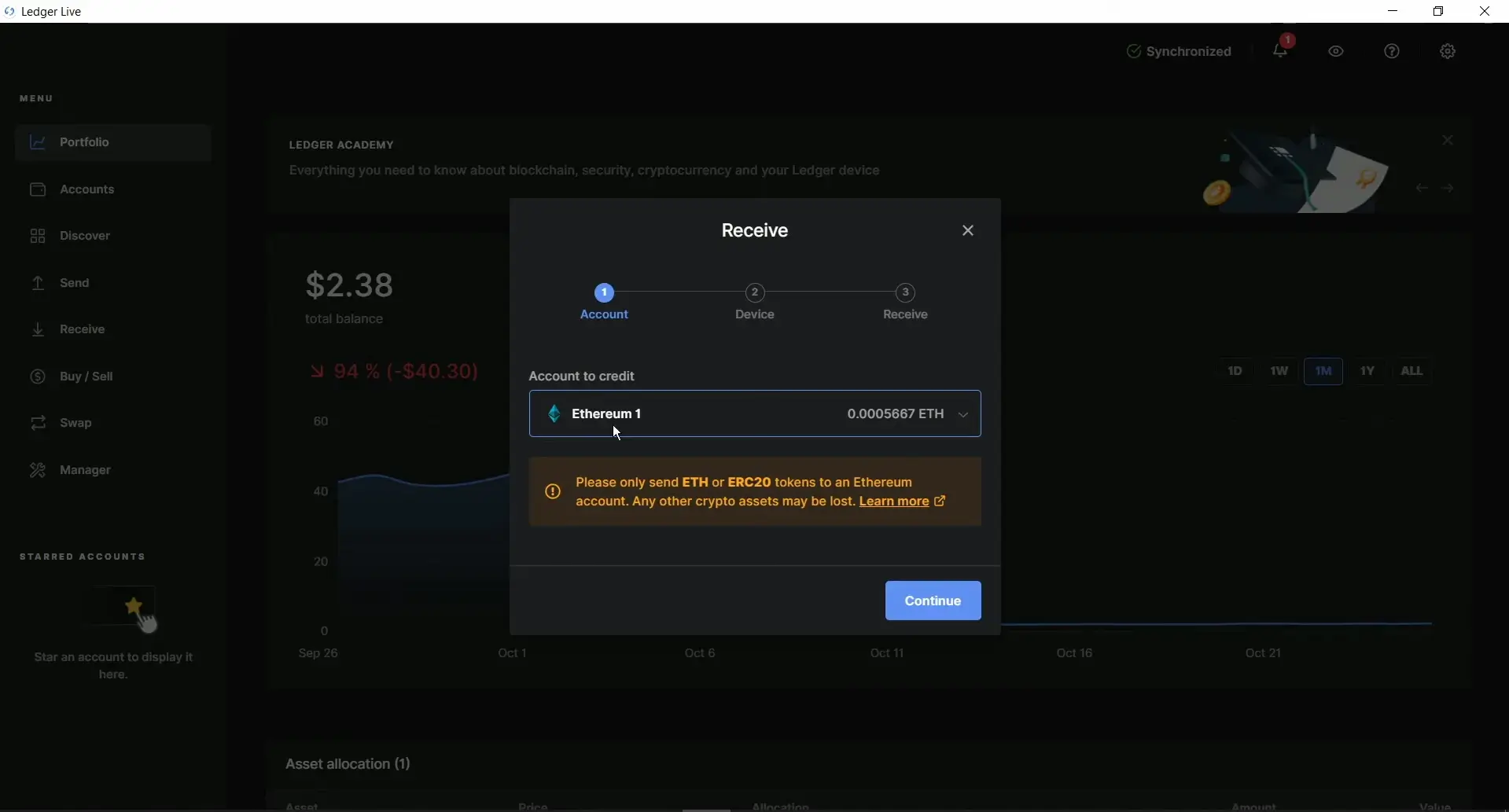The width and height of the screenshot is (1509, 812).
Task: Click the Manager tools icon
Action: point(38,470)
